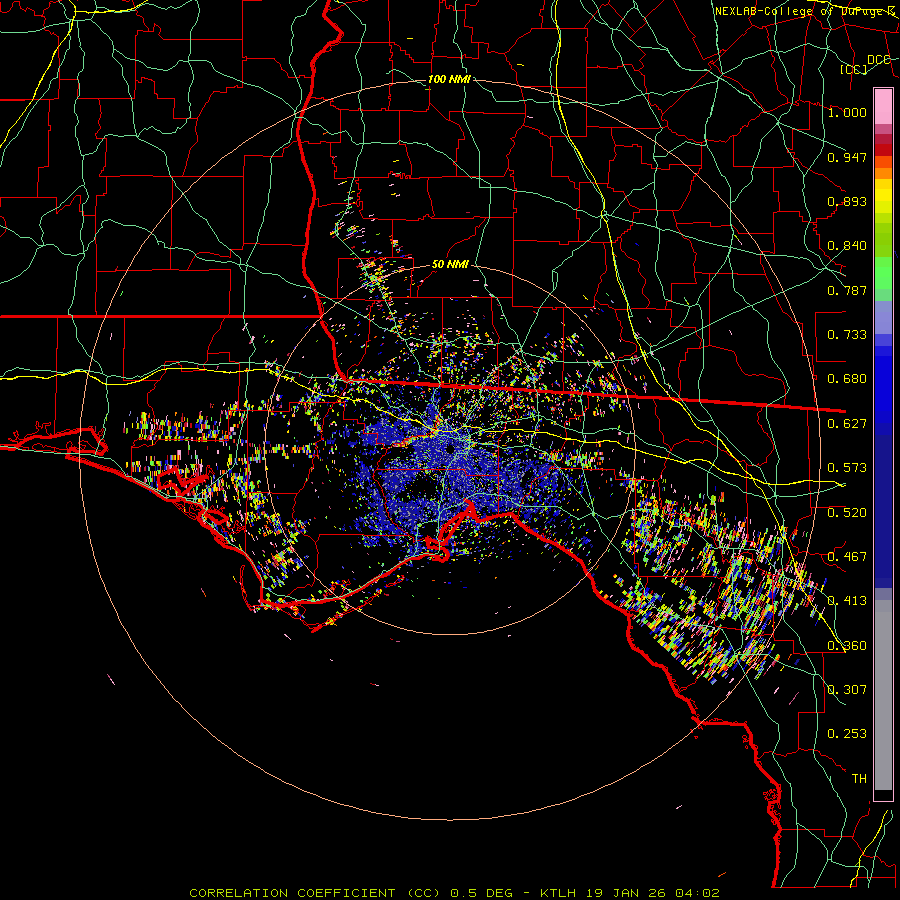Click the black dot marking the KTLH radar site
Image resolution: width=900 pixels, height=900 pixels.
click(x=451, y=448)
